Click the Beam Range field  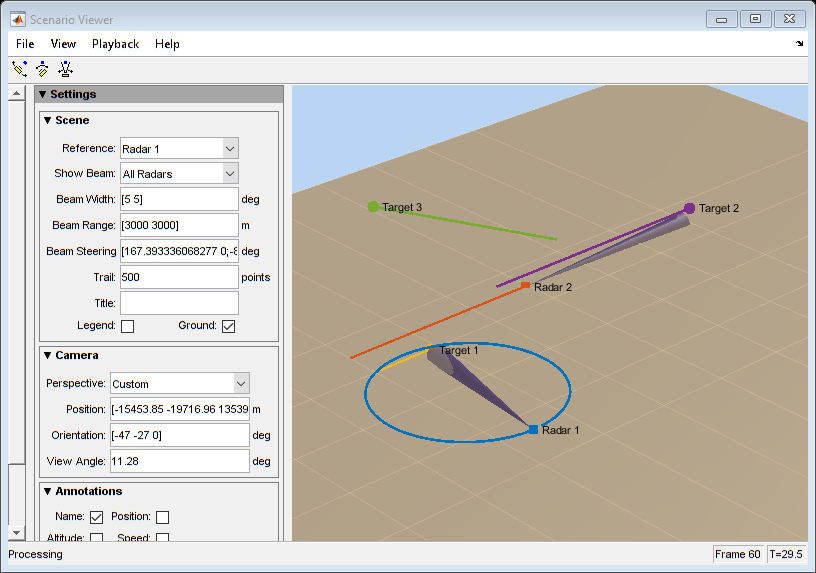tap(179, 225)
